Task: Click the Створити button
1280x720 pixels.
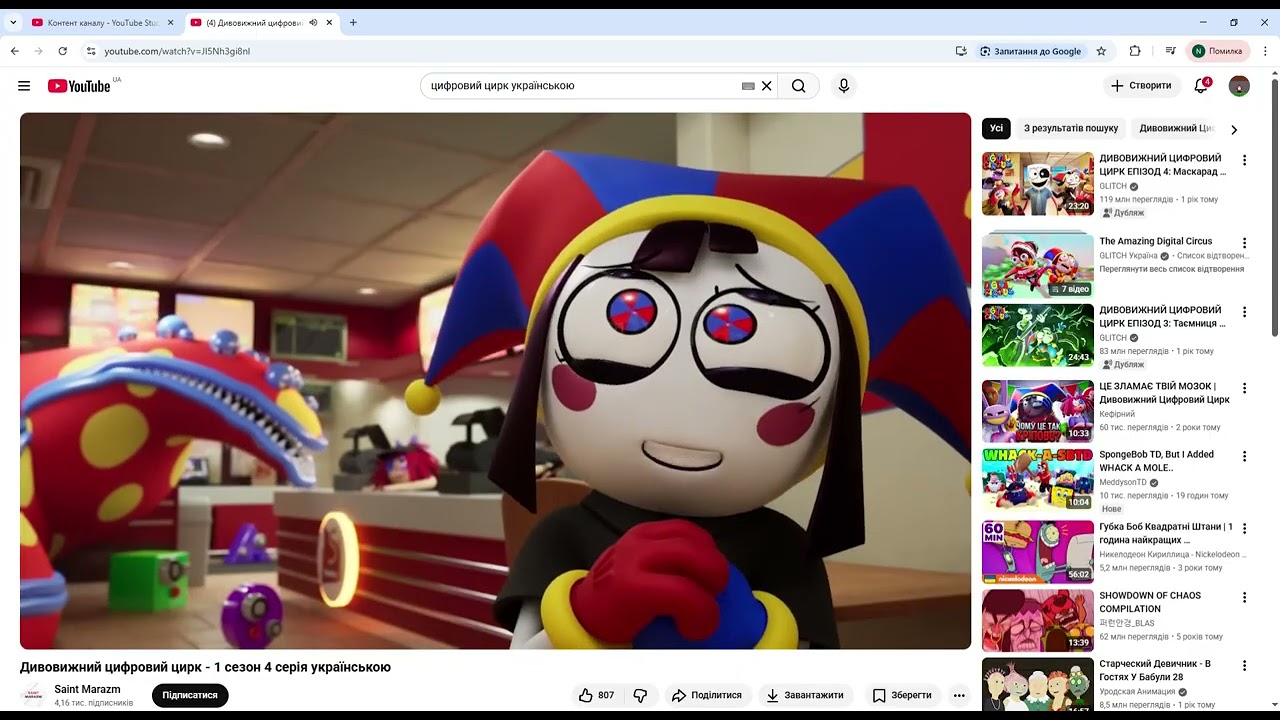Action: pos(1142,86)
